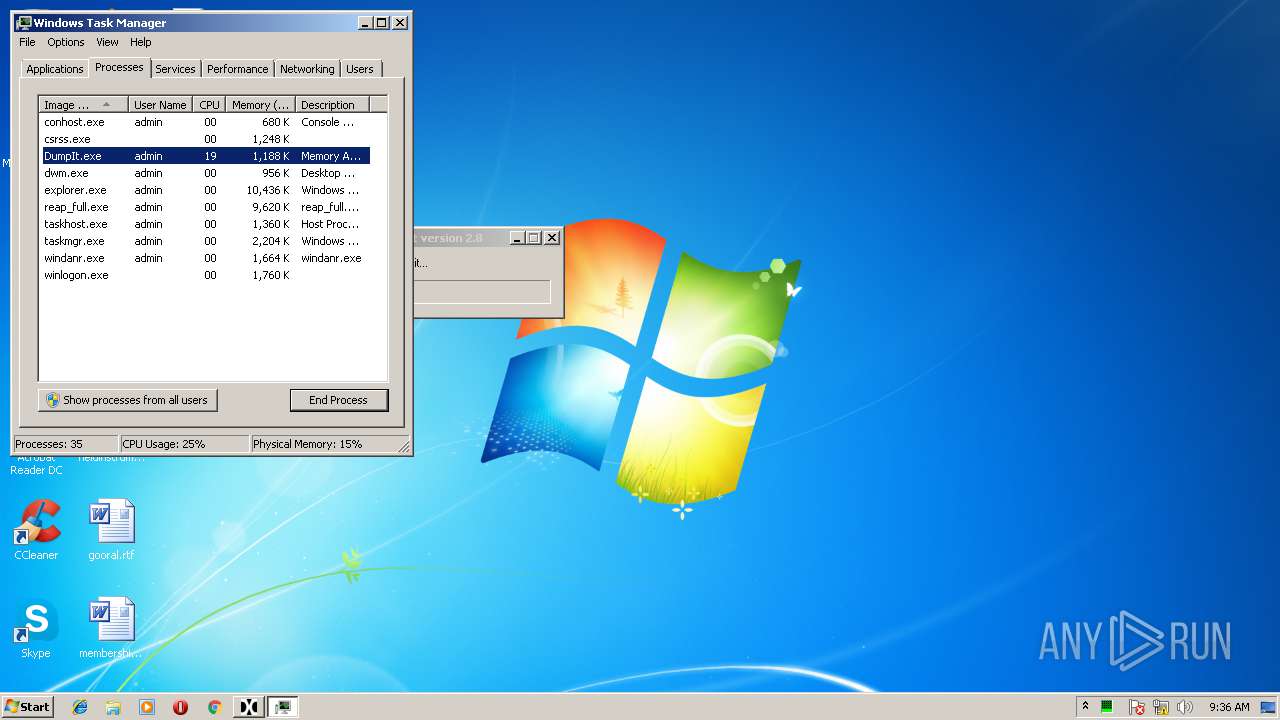Click the progress bar in version 2.8 window
The height and width of the screenshot is (720, 1280).
click(x=482, y=292)
